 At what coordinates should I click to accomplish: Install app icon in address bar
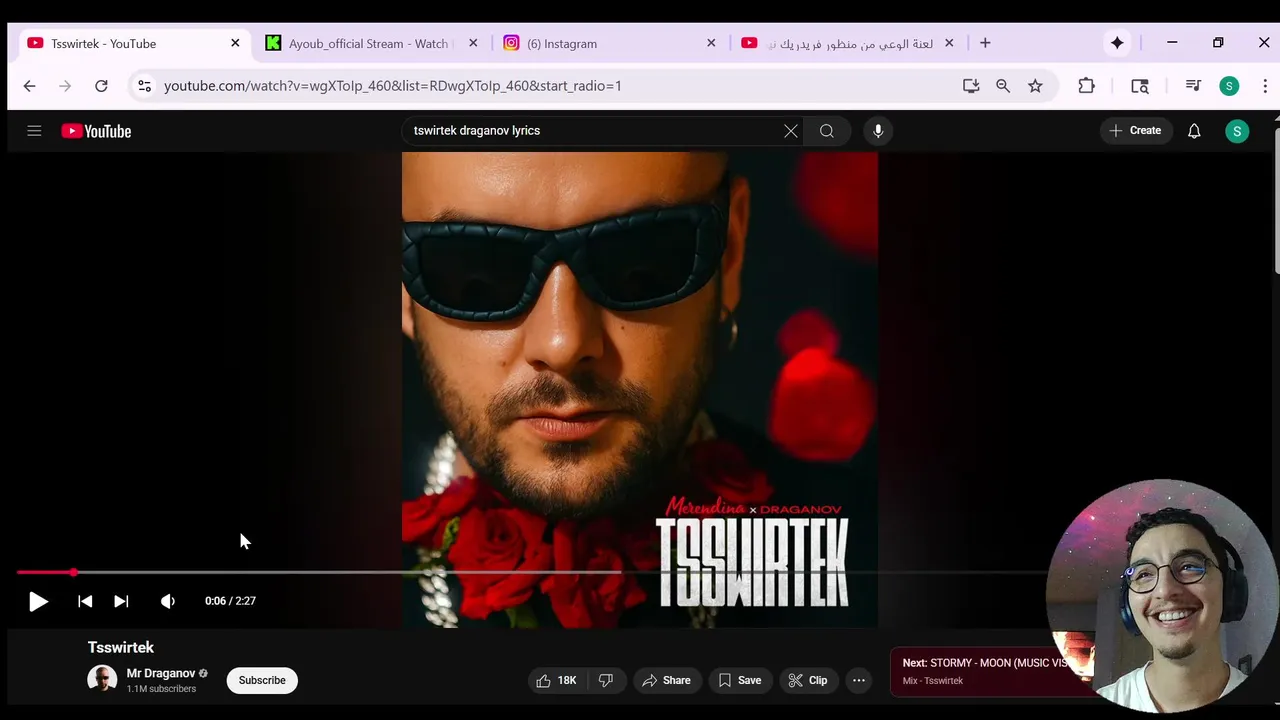(x=971, y=86)
